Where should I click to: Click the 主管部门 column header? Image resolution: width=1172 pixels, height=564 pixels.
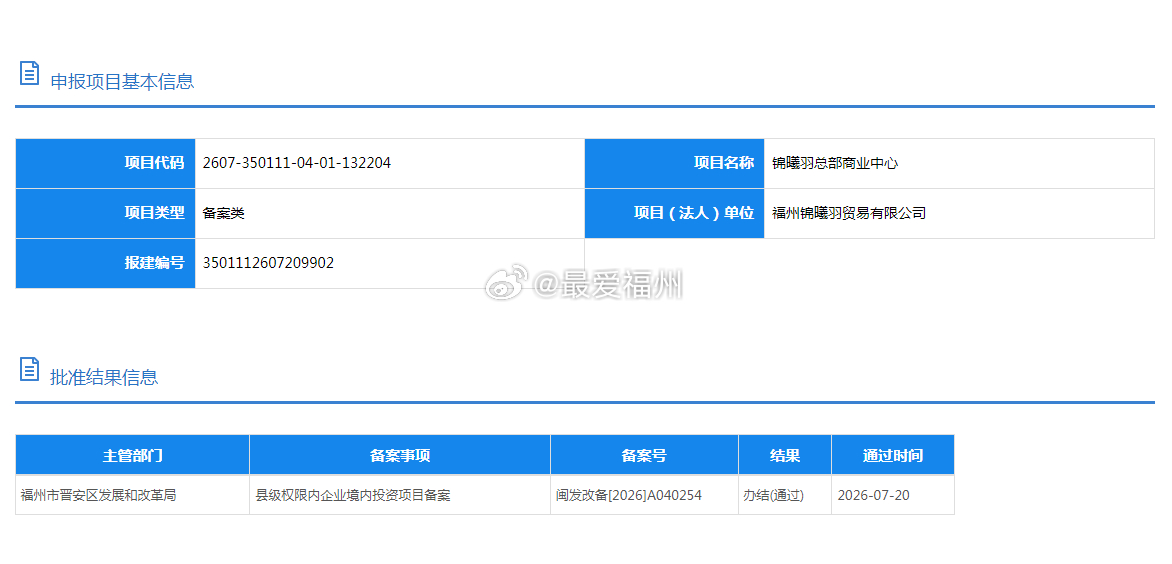pos(132,455)
